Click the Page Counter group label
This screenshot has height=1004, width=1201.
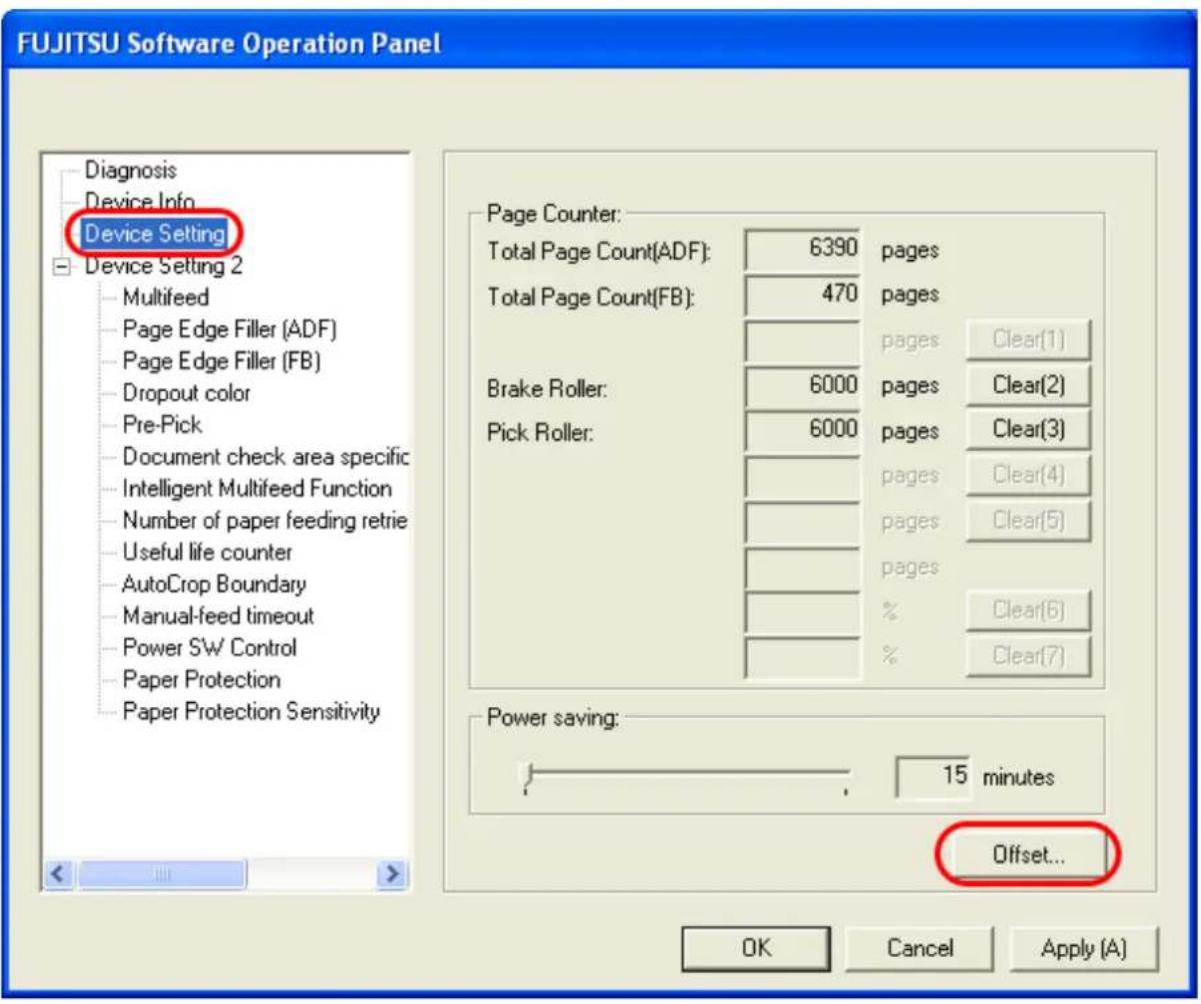[553, 212]
